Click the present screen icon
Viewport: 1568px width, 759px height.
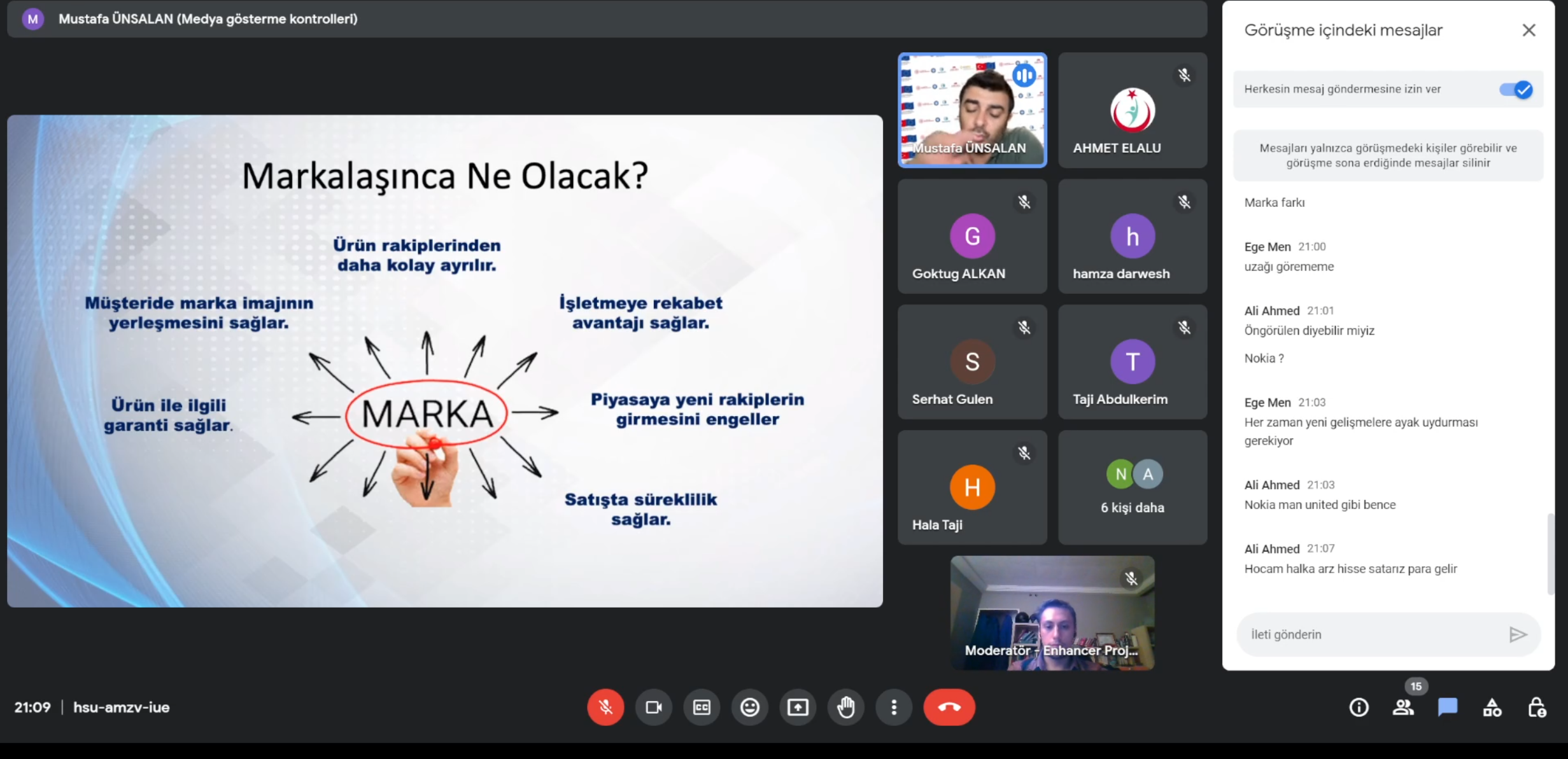pyautogui.click(x=798, y=707)
